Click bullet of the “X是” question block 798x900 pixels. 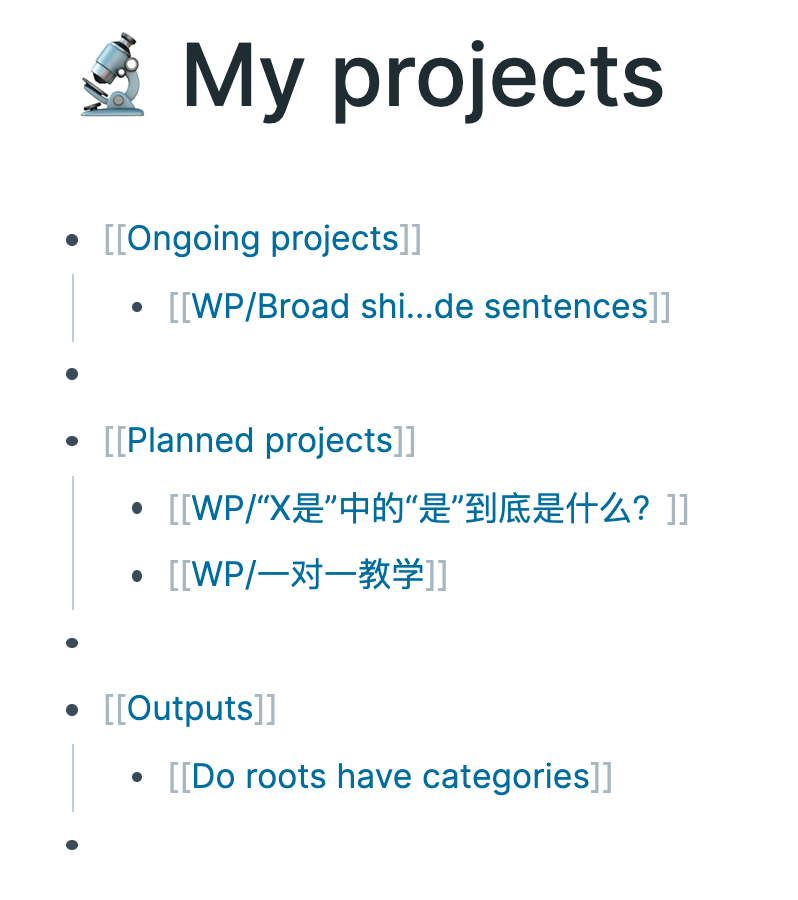pos(137,508)
